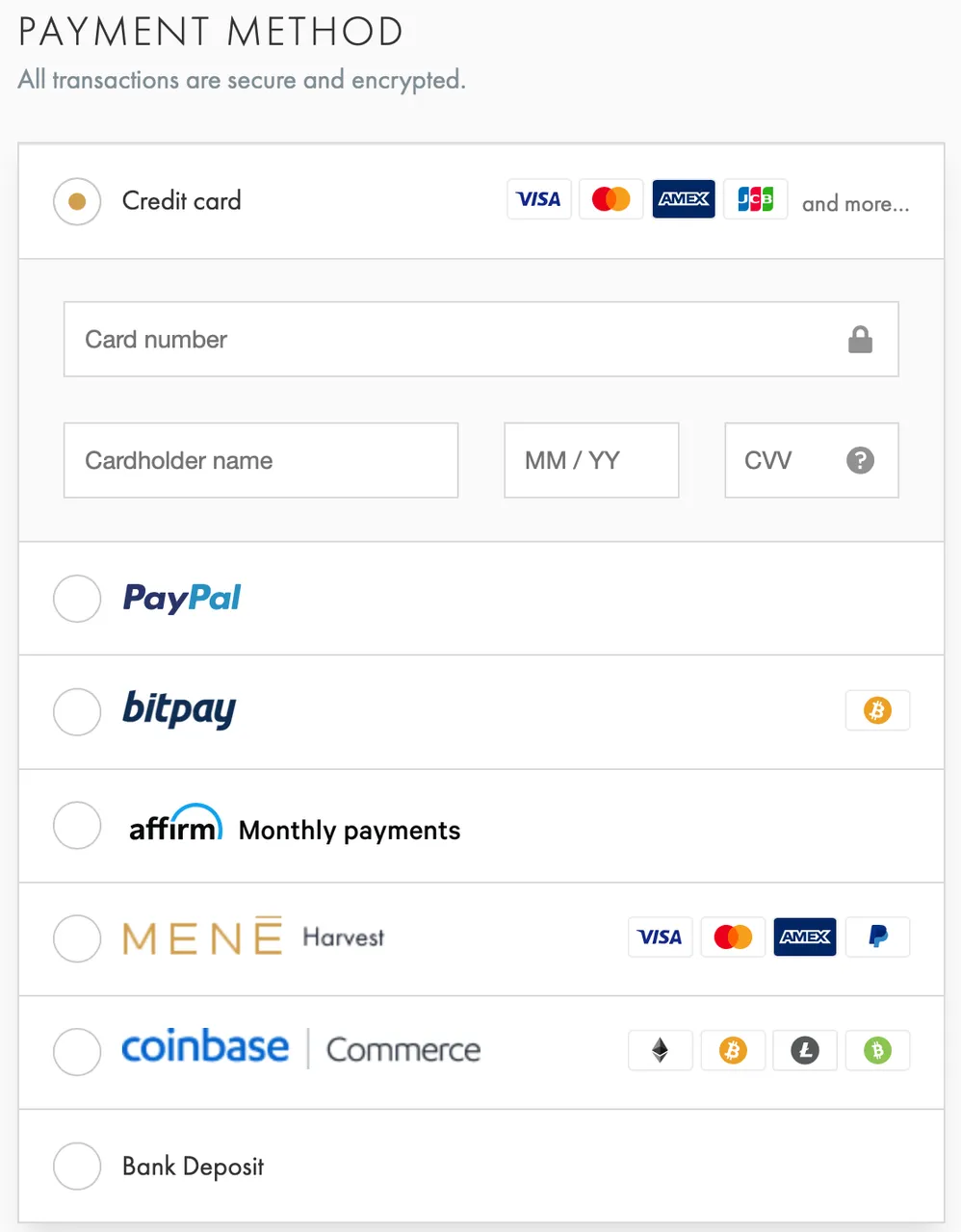Choose the Mene Harvest radio option
This screenshot has height=1232, width=961.
[77, 938]
